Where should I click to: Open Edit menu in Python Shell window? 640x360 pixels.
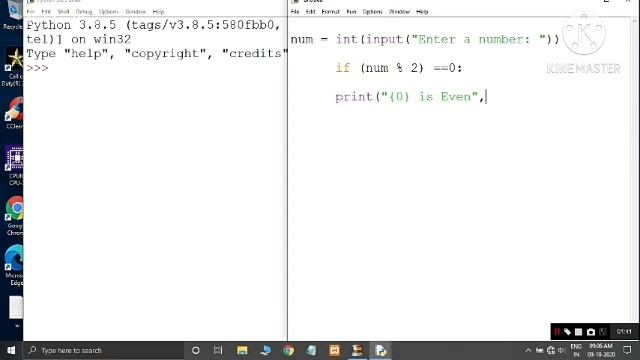pyautogui.click(x=46, y=12)
